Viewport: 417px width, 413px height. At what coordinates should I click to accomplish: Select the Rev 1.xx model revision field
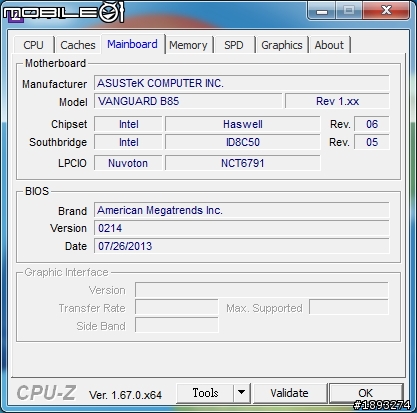point(337,101)
